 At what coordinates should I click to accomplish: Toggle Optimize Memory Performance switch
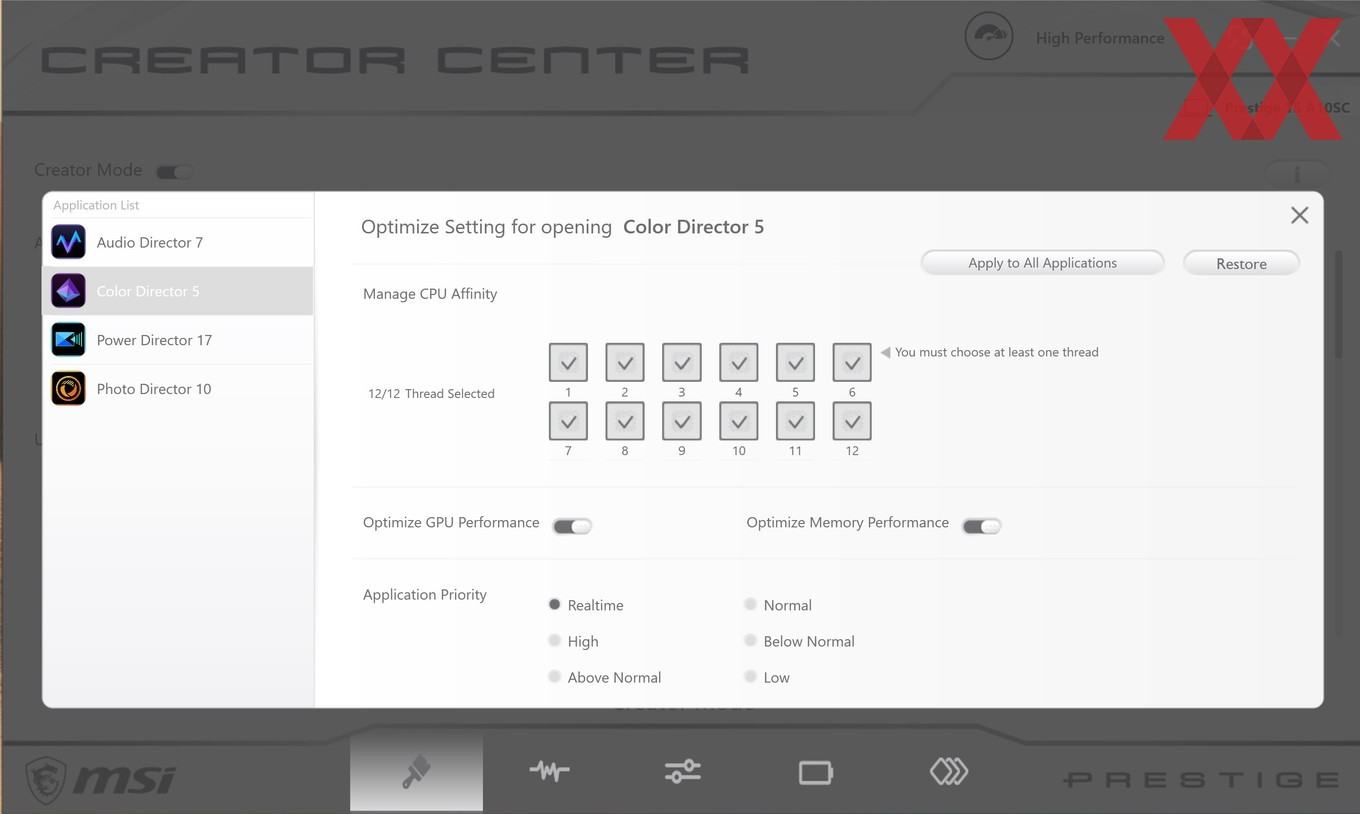click(981, 526)
